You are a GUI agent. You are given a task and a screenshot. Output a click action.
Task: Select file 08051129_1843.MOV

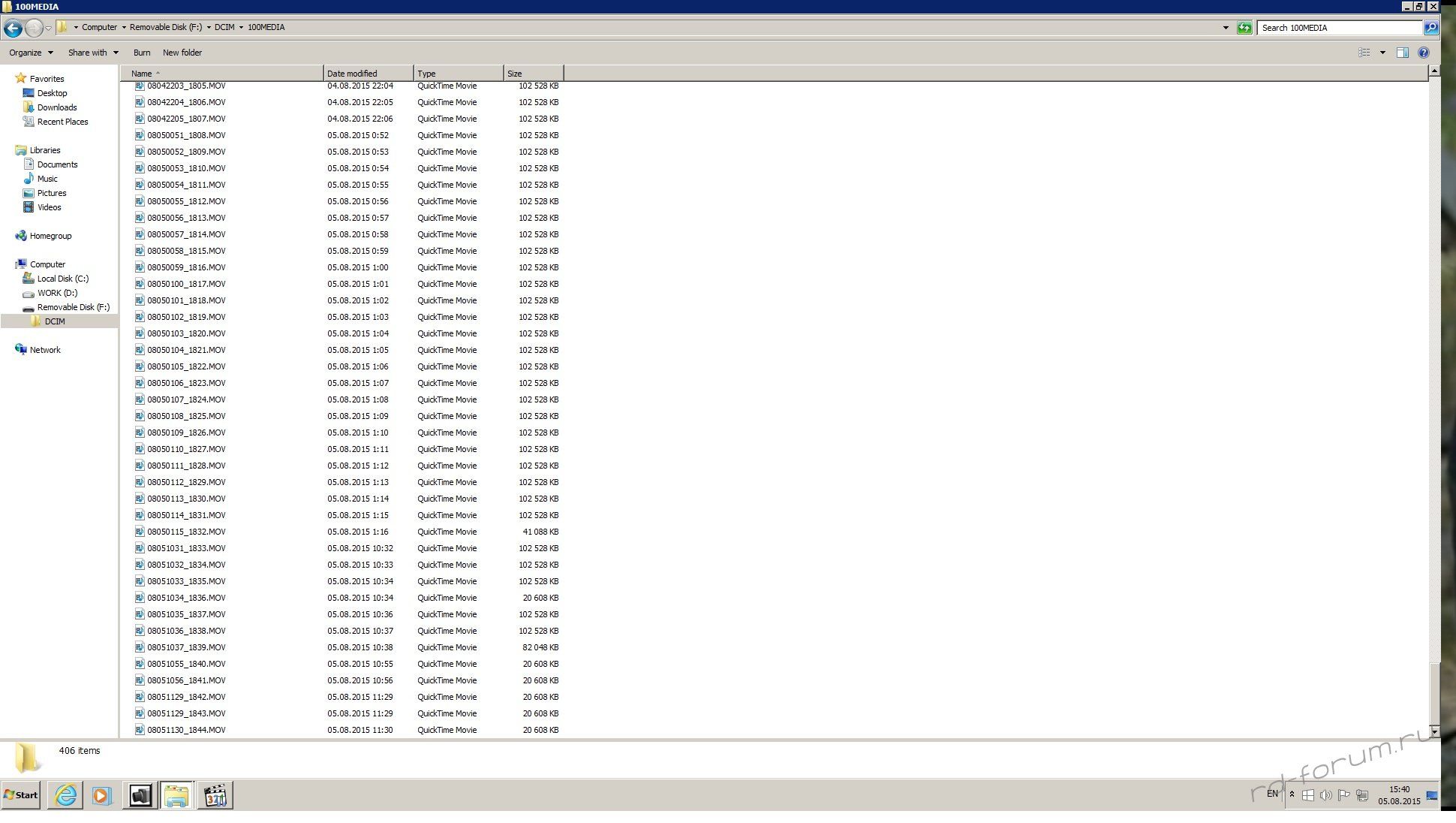186,713
